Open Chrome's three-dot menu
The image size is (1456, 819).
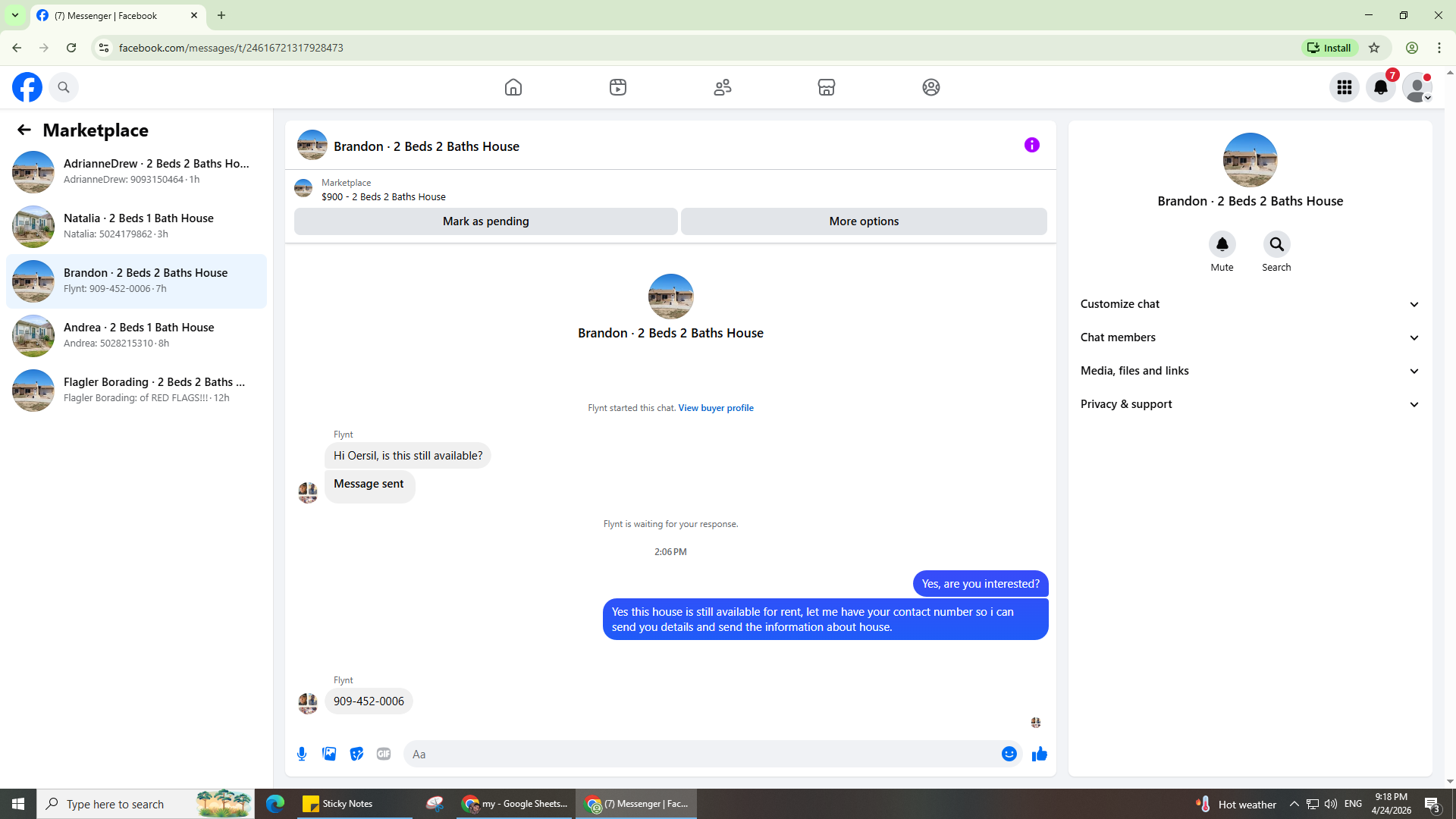[1439, 48]
